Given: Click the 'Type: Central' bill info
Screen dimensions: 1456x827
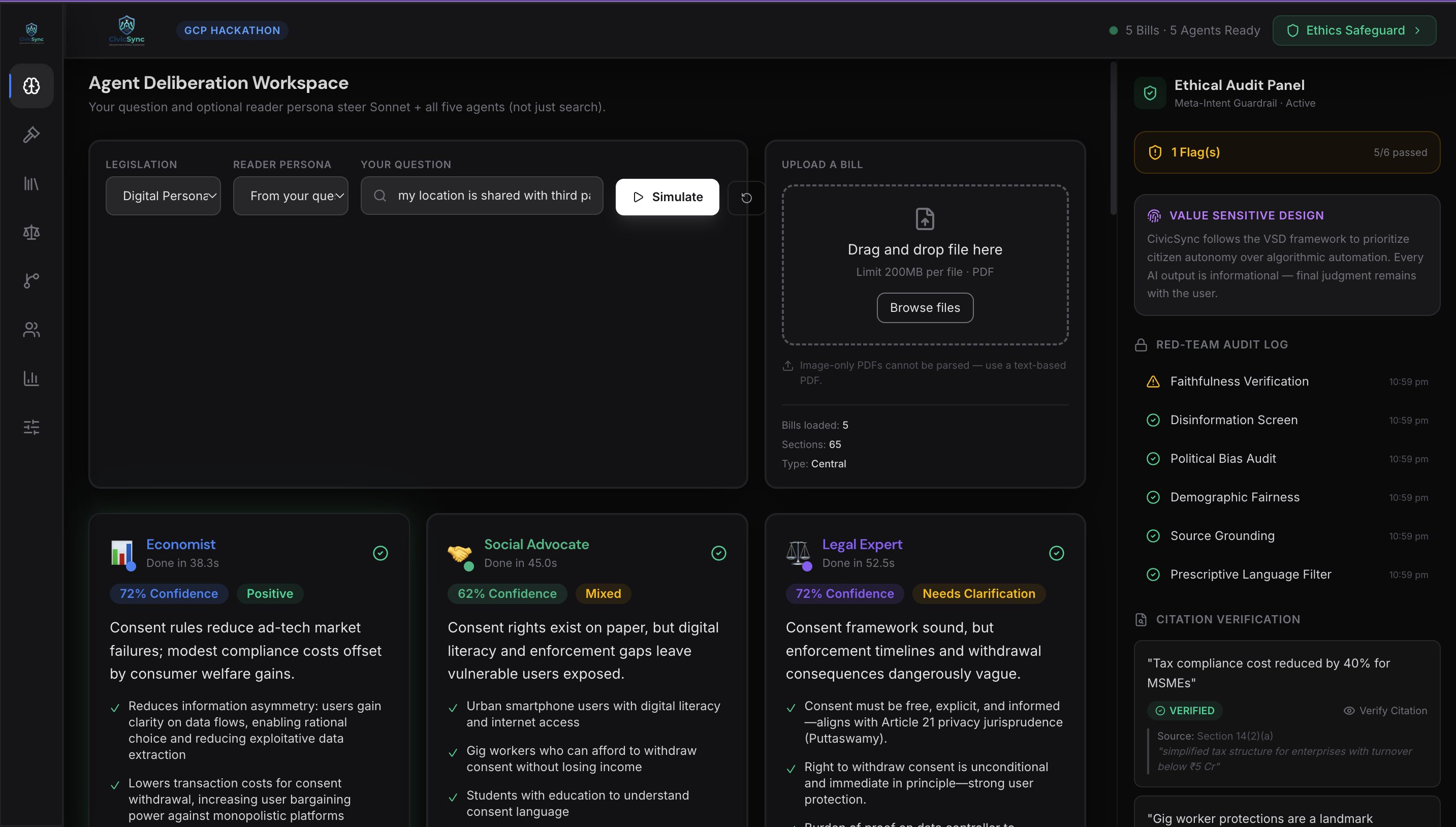Looking at the screenshot, I should (x=814, y=464).
